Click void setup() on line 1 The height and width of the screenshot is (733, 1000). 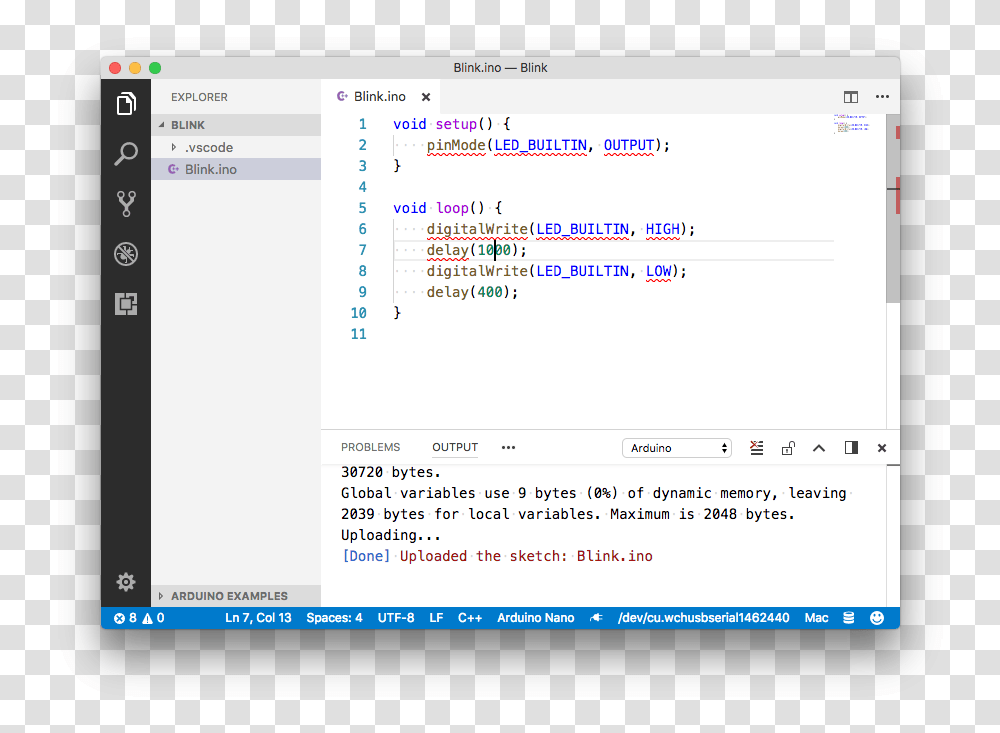click(443, 124)
